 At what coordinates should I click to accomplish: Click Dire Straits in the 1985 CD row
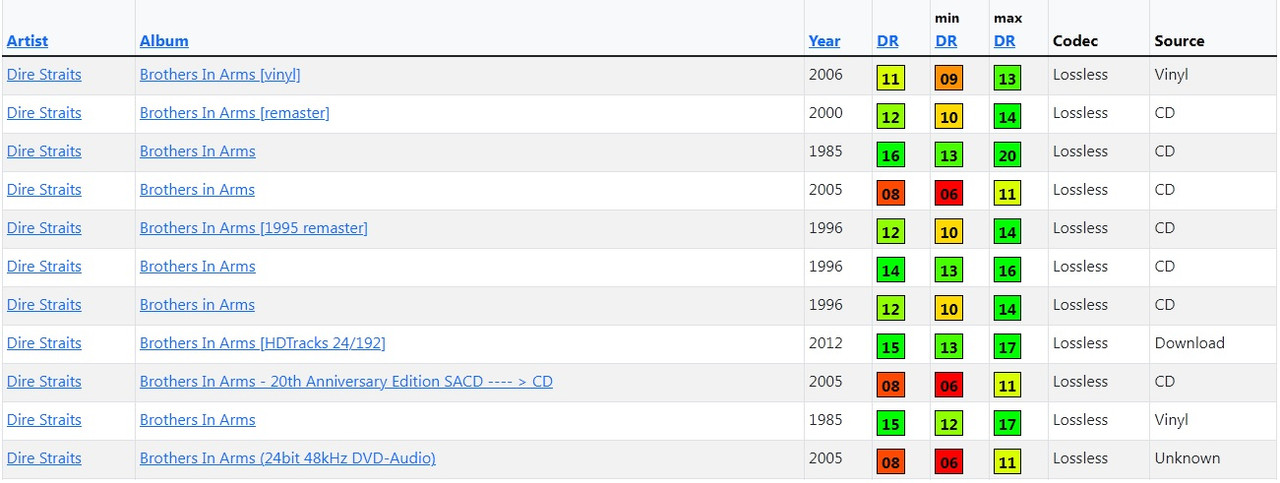pos(44,152)
